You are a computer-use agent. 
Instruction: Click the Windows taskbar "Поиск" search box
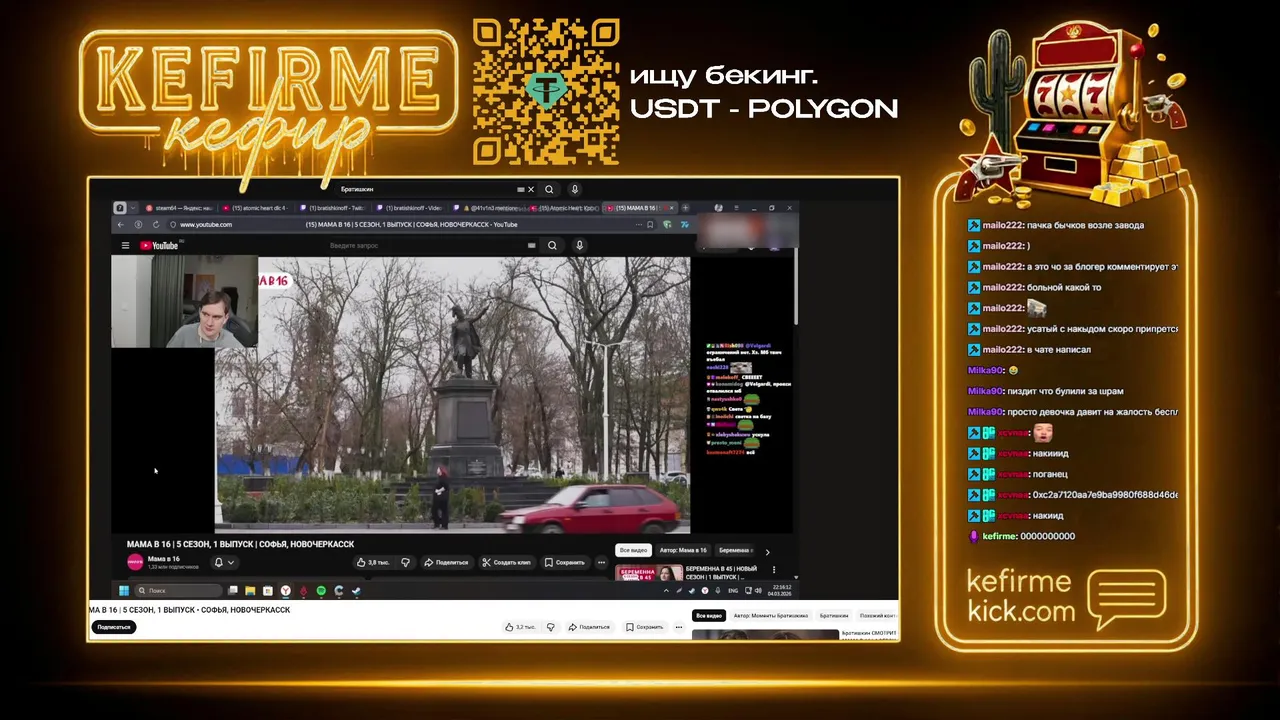(x=178, y=590)
